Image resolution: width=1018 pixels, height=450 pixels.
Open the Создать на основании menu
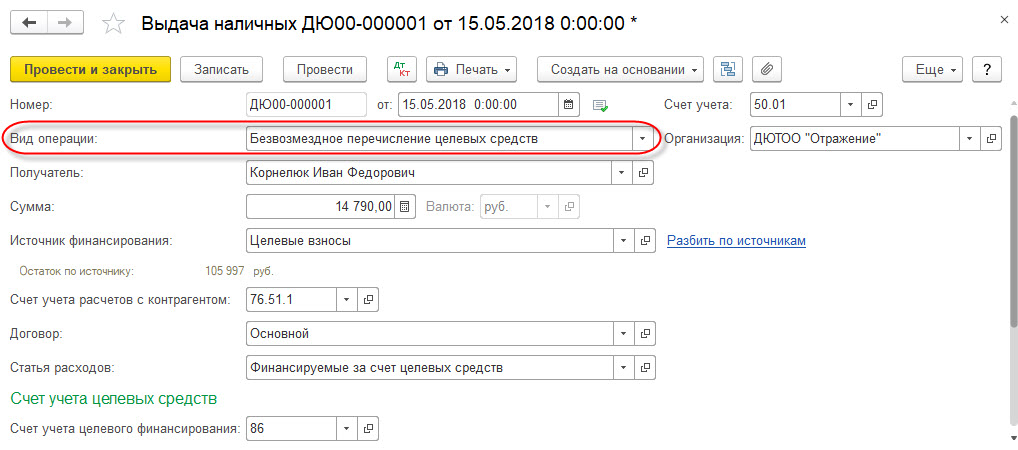point(620,69)
